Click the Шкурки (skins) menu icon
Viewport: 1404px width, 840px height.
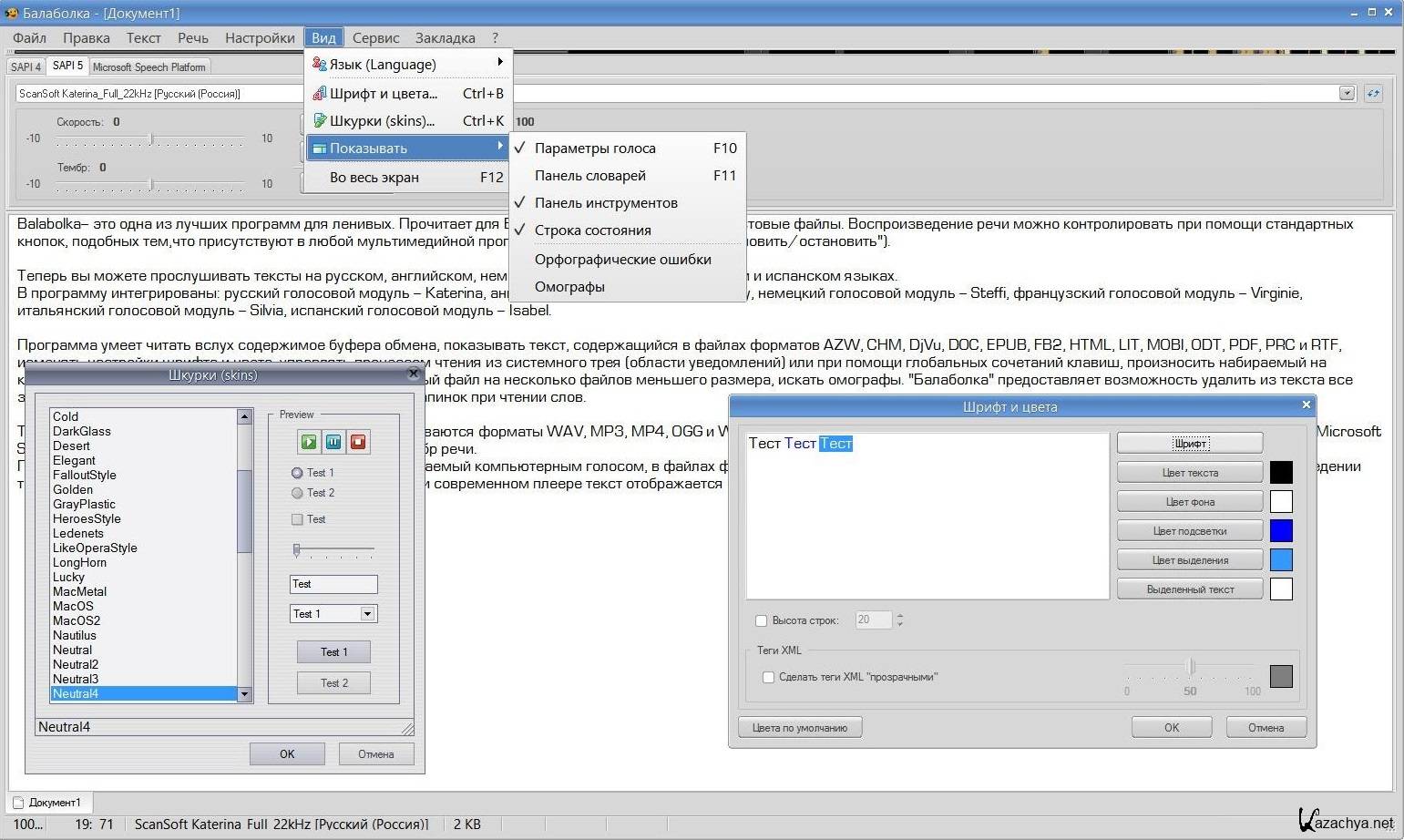pyautogui.click(x=319, y=120)
